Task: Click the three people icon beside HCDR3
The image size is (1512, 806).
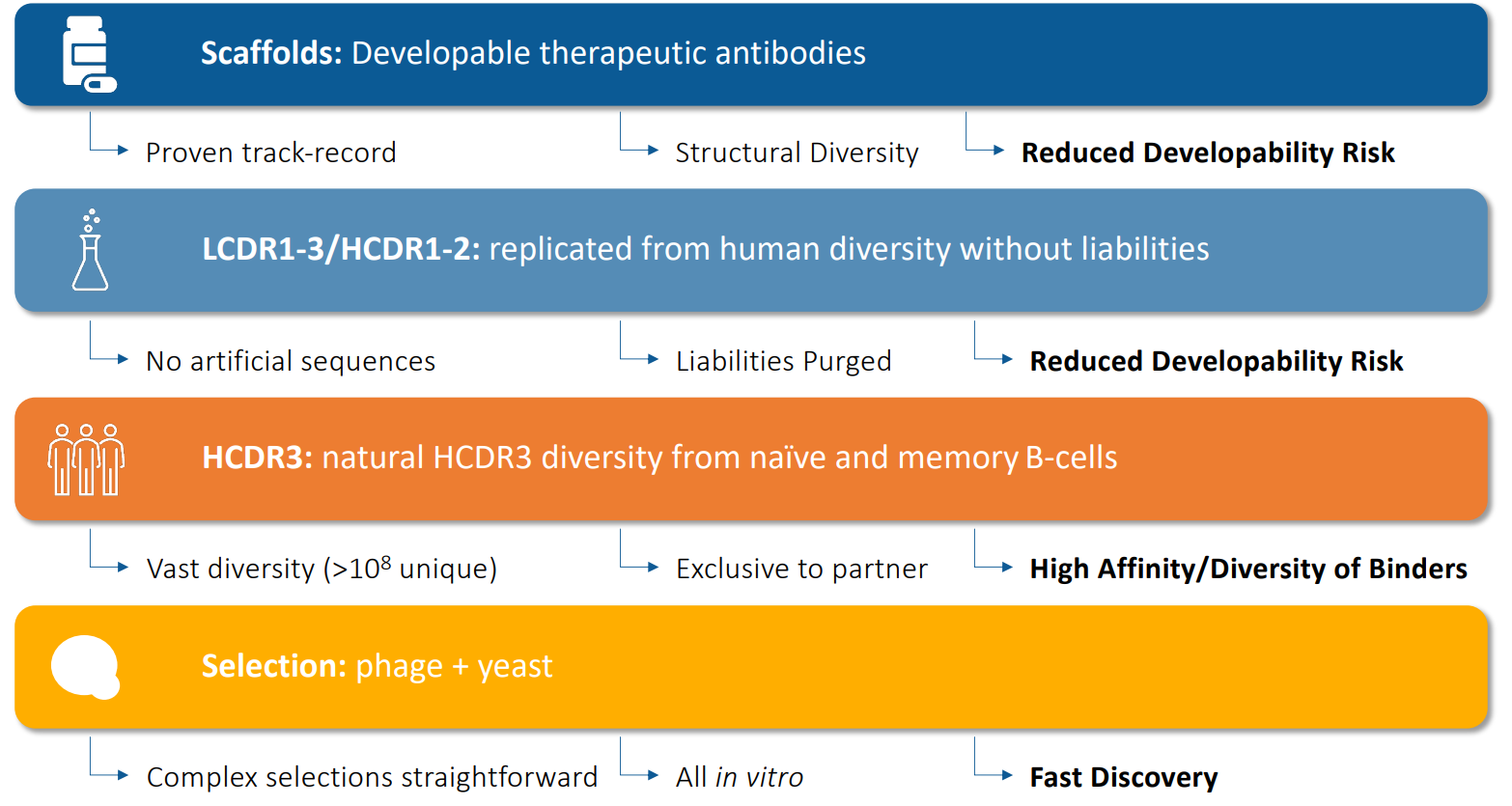Action: 86,459
